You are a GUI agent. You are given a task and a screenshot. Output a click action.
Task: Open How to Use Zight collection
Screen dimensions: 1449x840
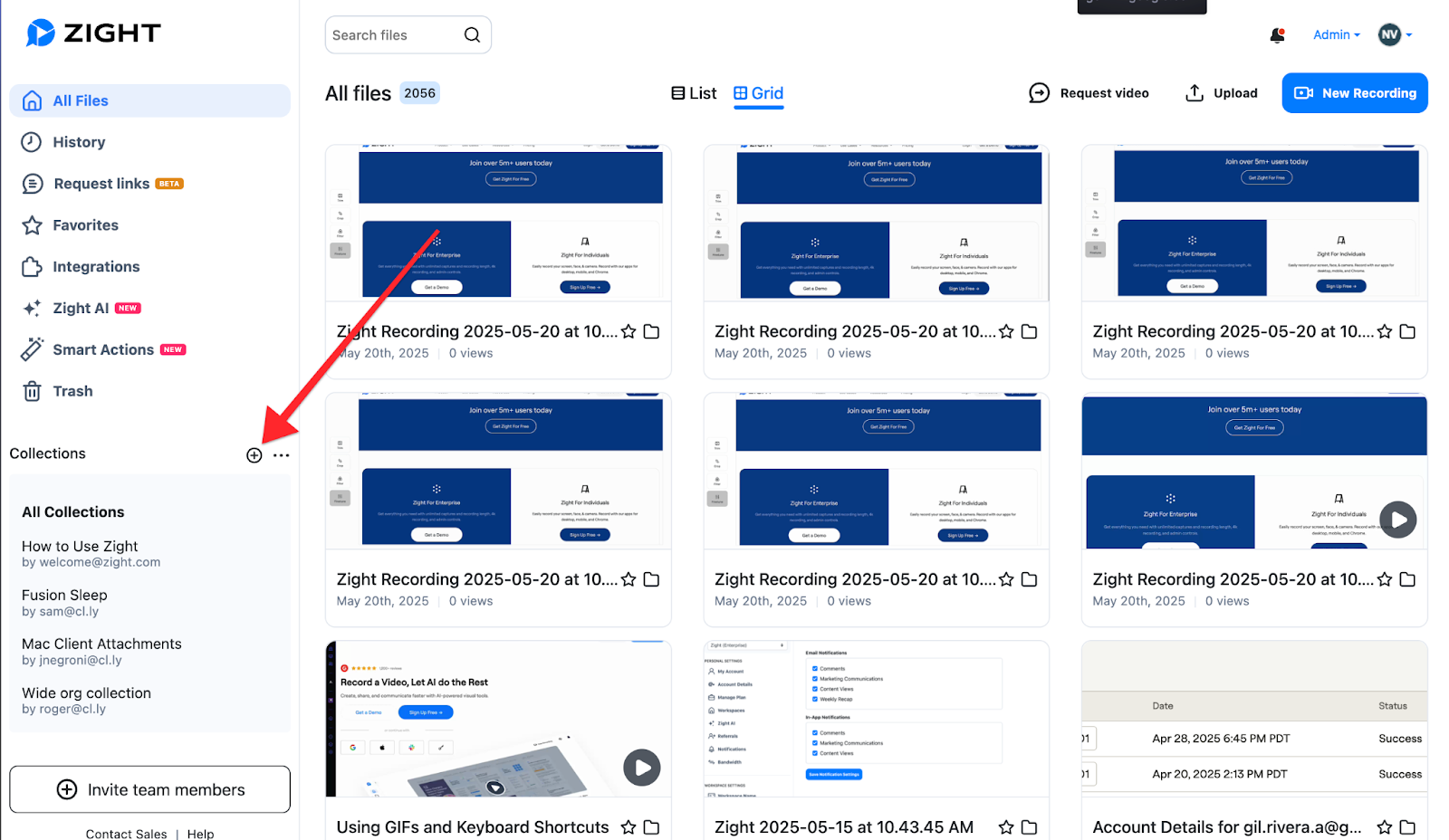pos(91,553)
